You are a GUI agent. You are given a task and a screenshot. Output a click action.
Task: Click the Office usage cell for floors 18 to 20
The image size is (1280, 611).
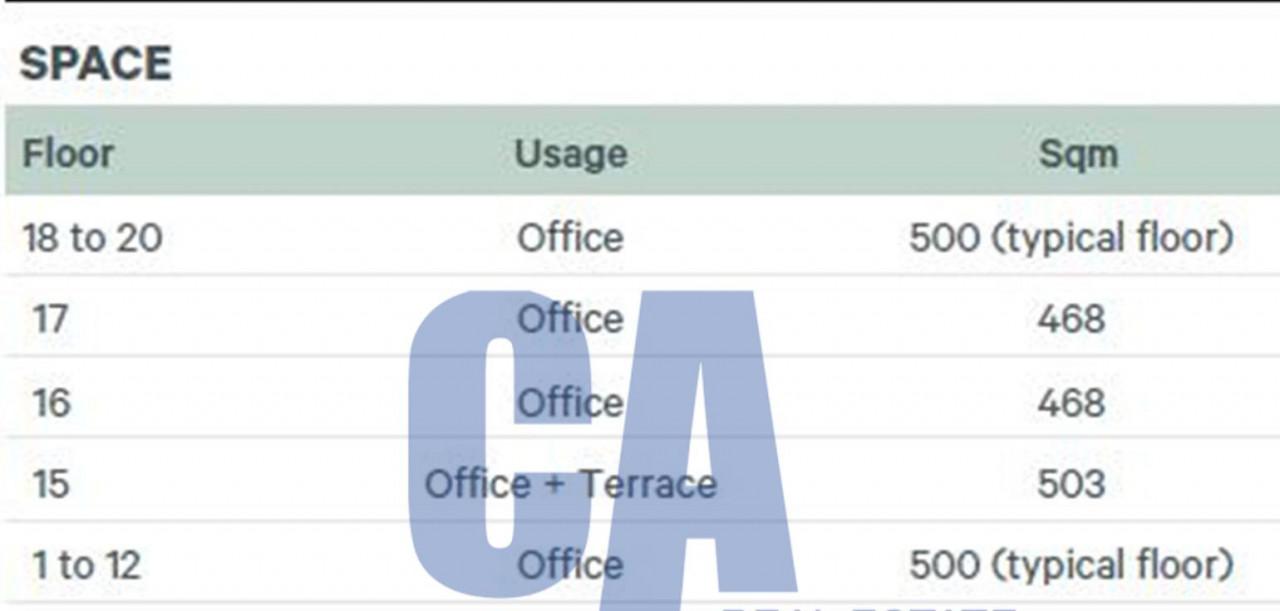tap(570, 238)
